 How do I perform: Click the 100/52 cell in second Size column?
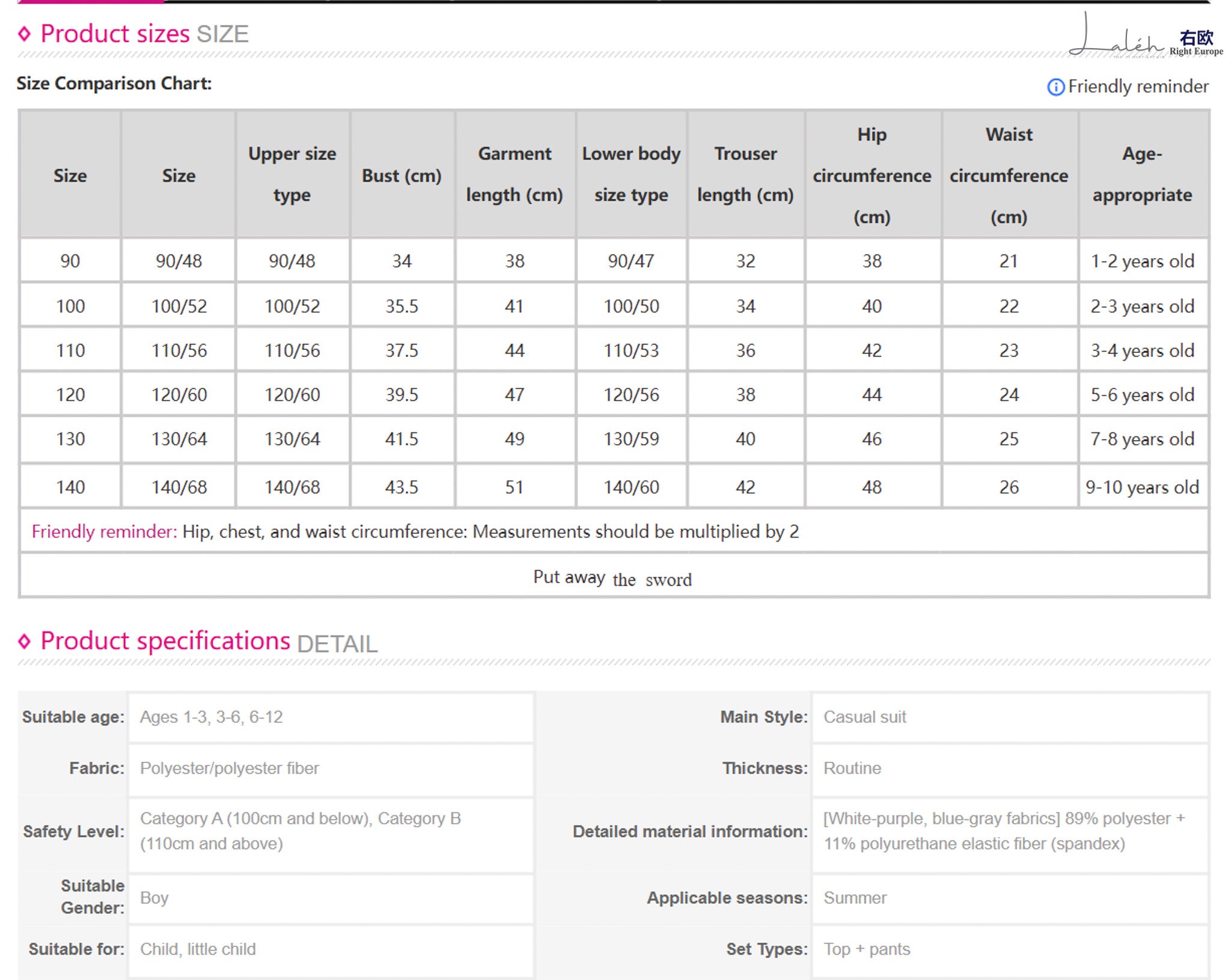coord(179,306)
